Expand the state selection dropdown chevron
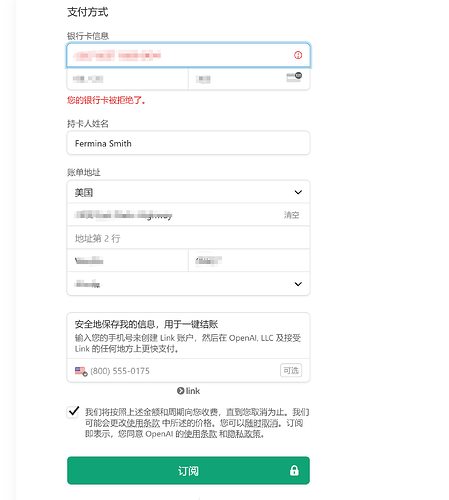This screenshot has height=500, width=449. coord(298,284)
